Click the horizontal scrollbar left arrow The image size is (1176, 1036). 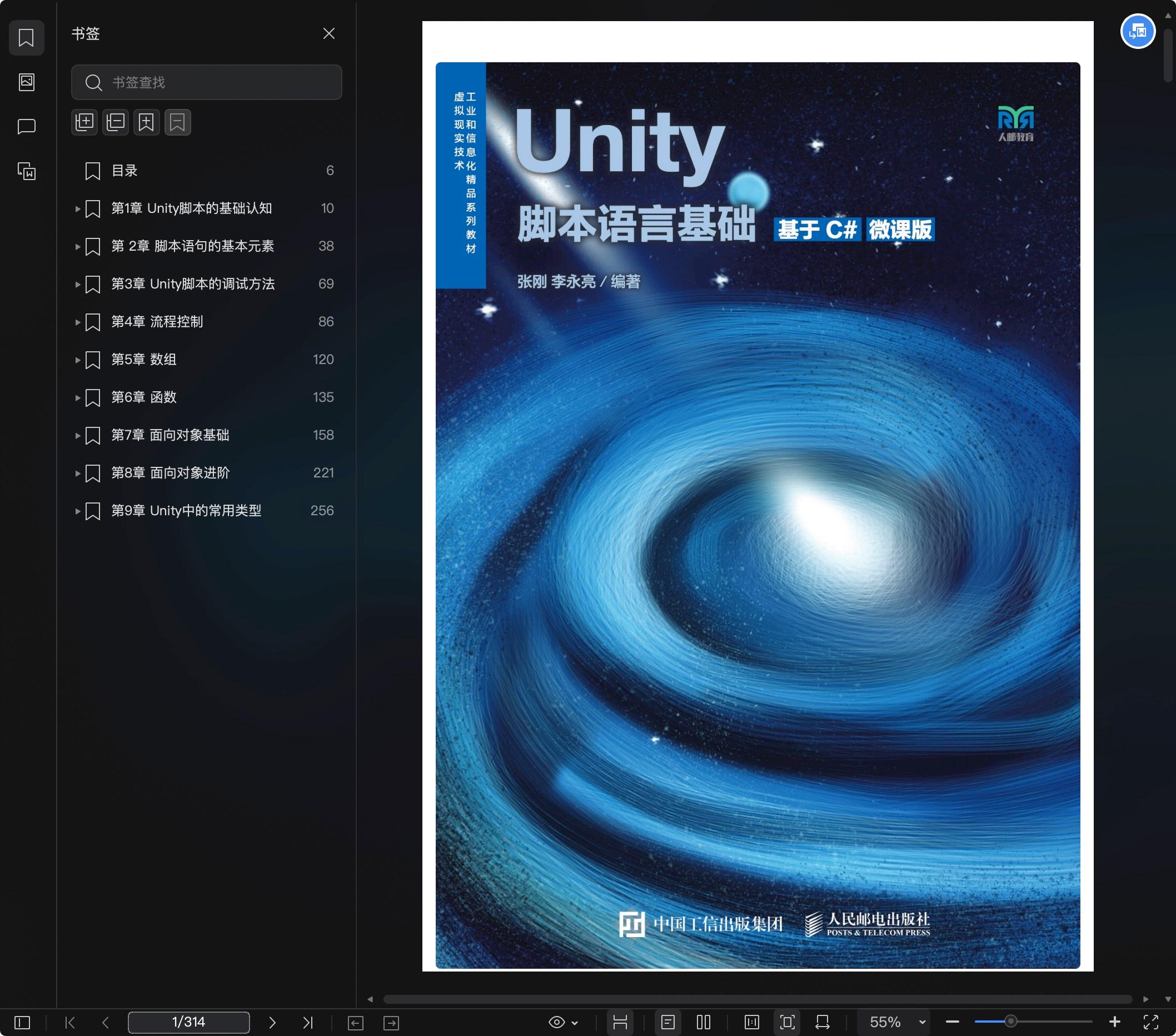pyautogui.click(x=370, y=999)
